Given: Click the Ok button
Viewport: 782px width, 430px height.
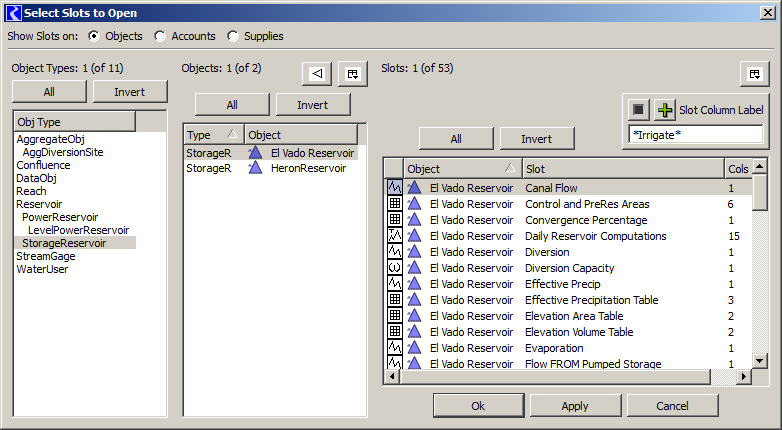Looking at the screenshot, I should coord(478,406).
